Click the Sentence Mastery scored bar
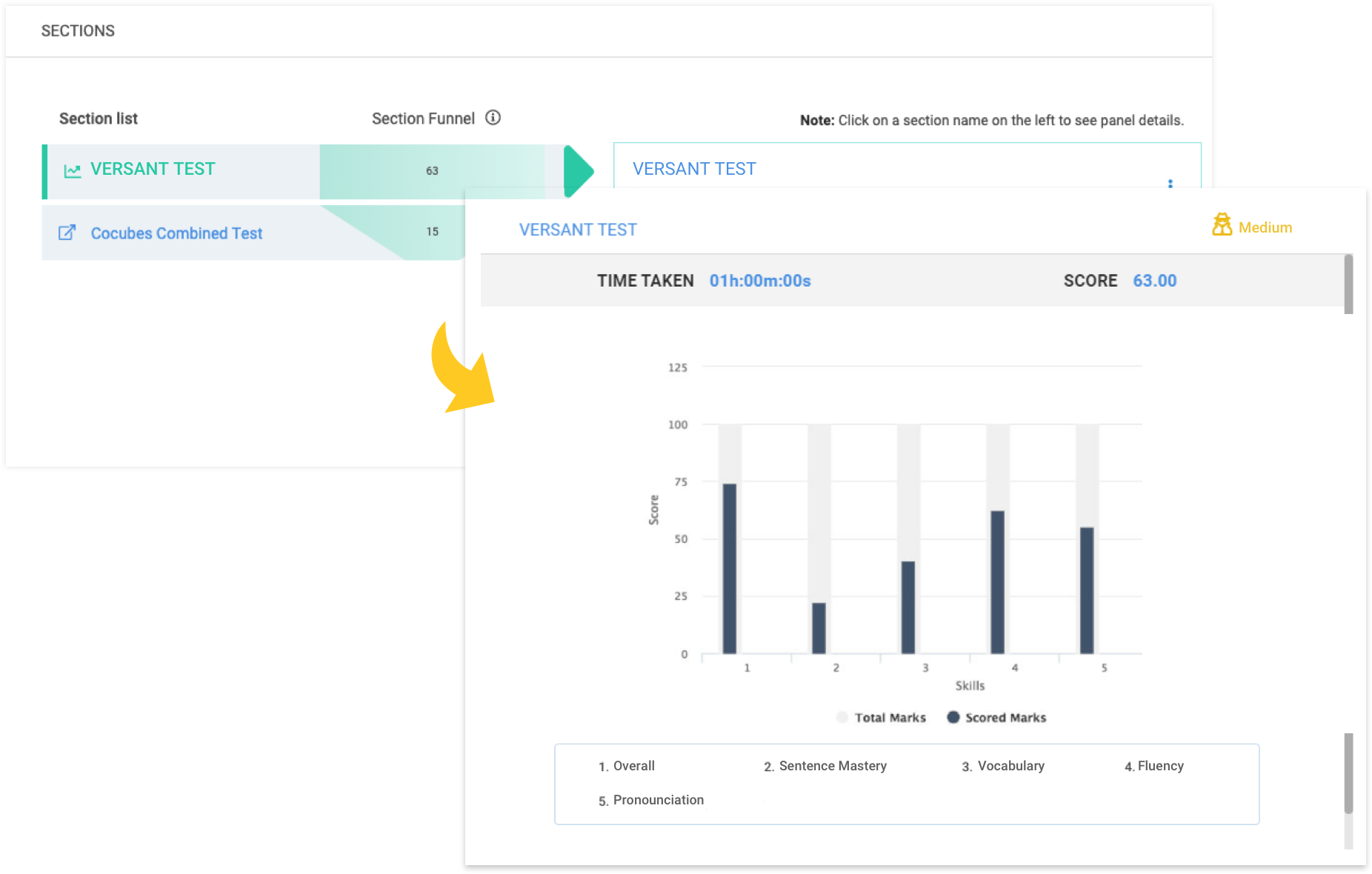This screenshot has width=1372, height=874. tap(819, 628)
